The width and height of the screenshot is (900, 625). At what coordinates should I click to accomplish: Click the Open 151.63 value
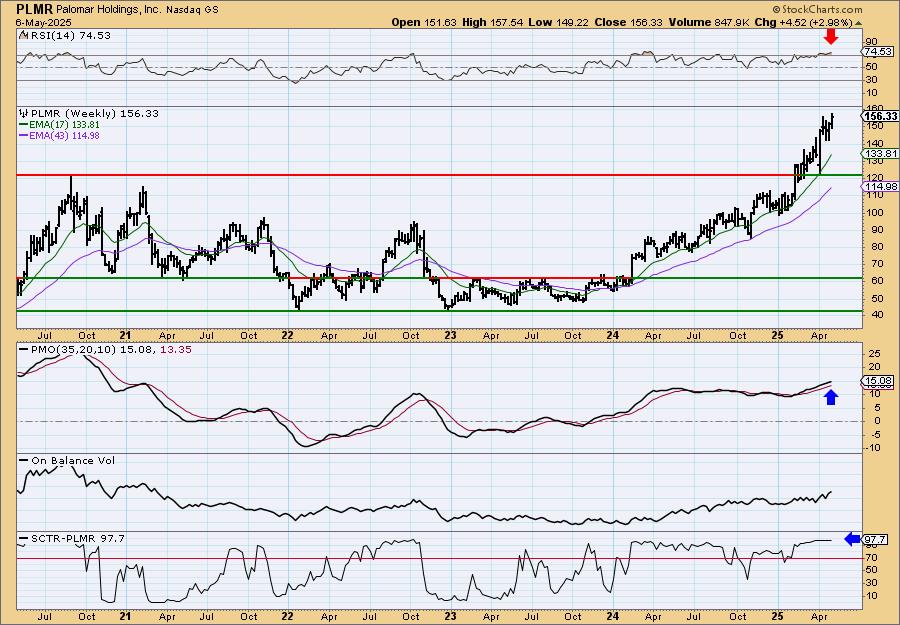(x=424, y=22)
